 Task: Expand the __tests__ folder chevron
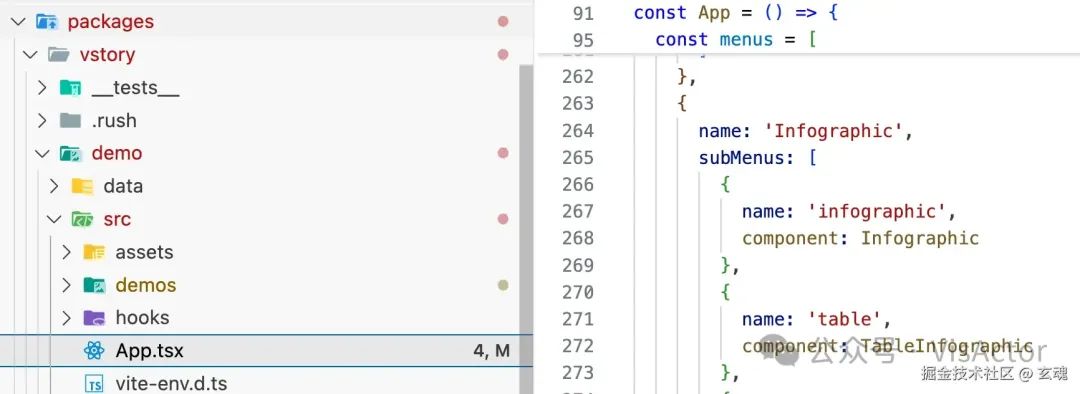click(42, 87)
